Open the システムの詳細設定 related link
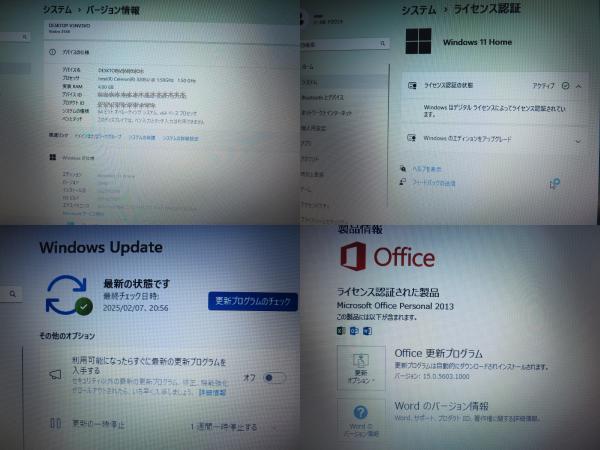The height and width of the screenshot is (450, 600). (x=181, y=138)
